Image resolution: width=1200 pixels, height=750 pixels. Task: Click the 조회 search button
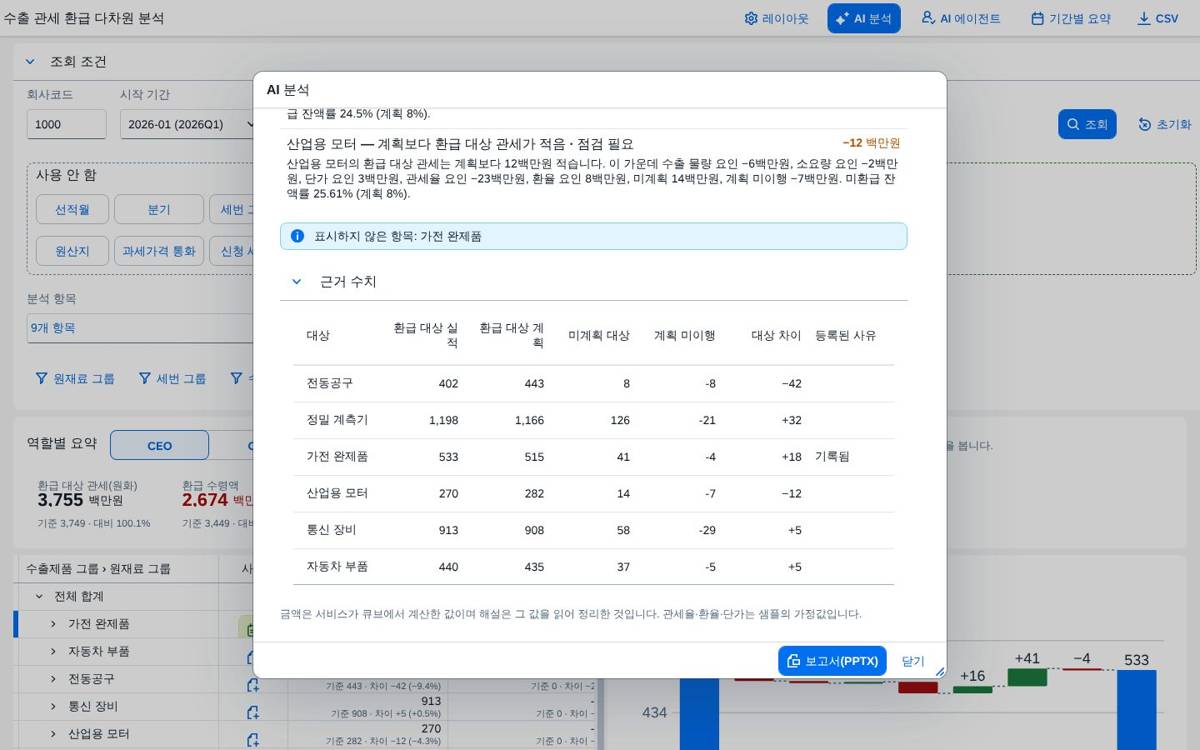pos(1087,124)
